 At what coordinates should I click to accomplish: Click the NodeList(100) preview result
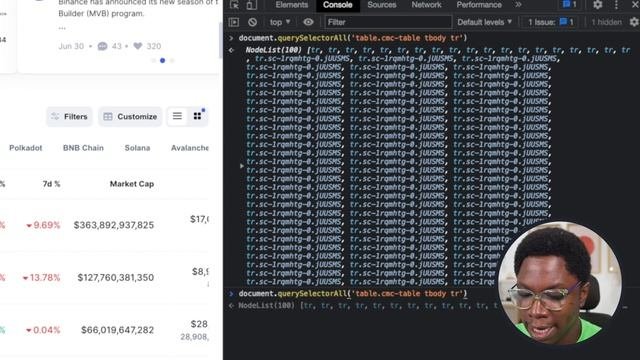pos(367,305)
